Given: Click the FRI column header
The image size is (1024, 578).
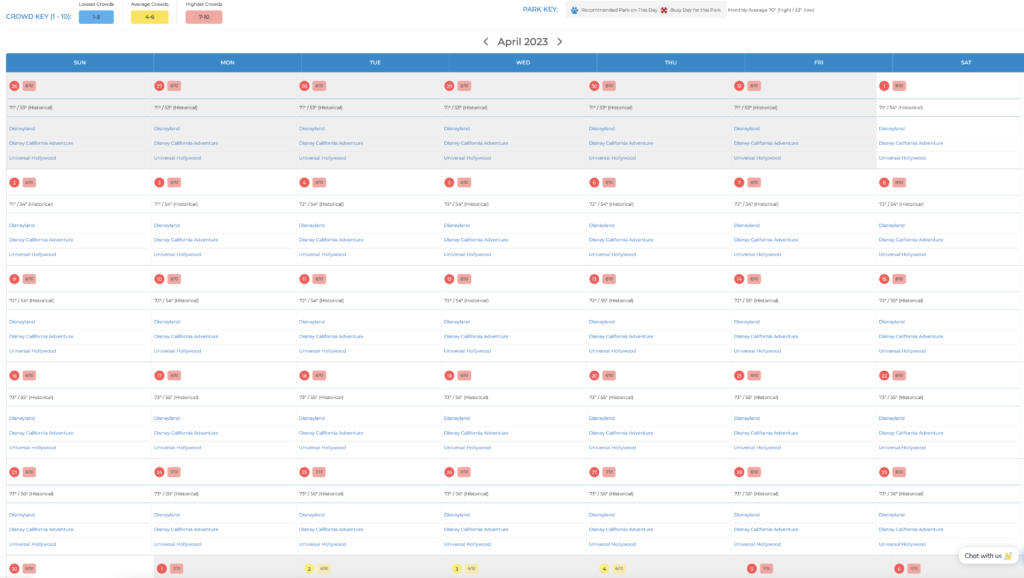Looking at the screenshot, I should [x=818, y=63].
